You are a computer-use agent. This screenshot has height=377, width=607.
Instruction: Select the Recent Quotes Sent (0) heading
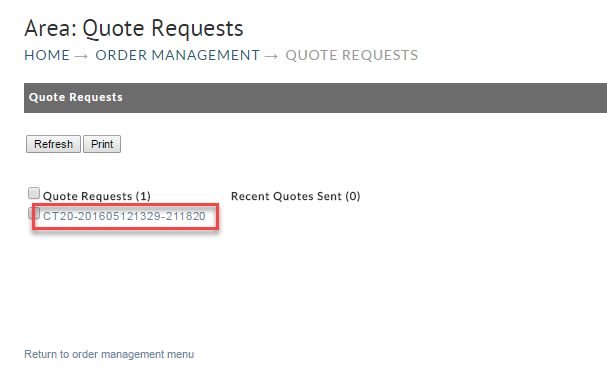(x=295, y=196)
